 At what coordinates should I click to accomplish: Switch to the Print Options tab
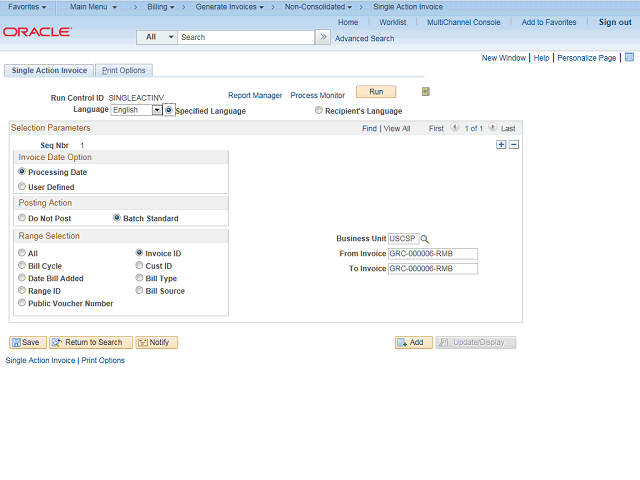tap(124, 70)
